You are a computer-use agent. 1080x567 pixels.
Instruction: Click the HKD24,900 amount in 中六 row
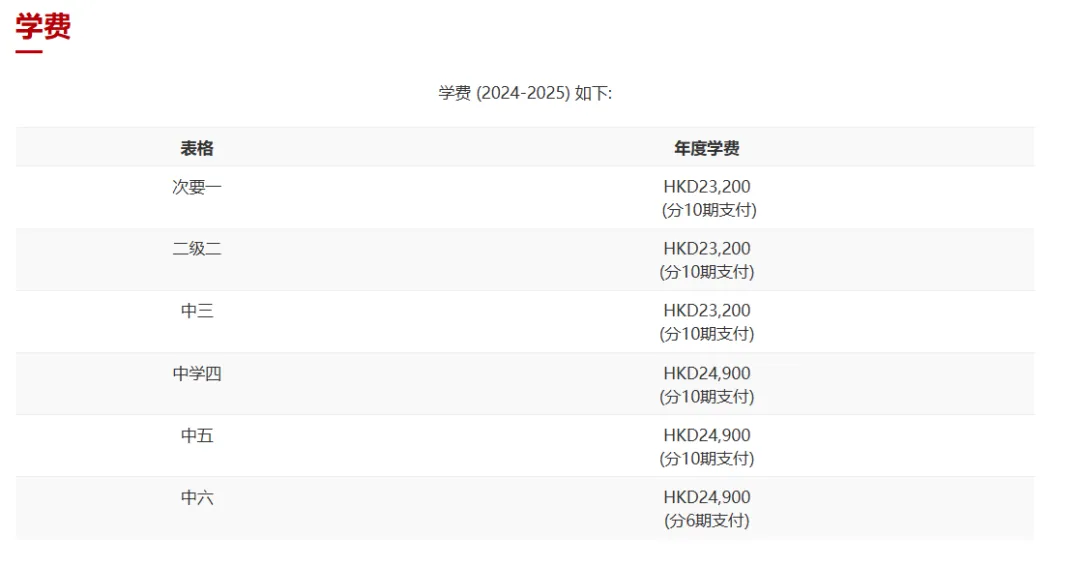pos(706,497)
